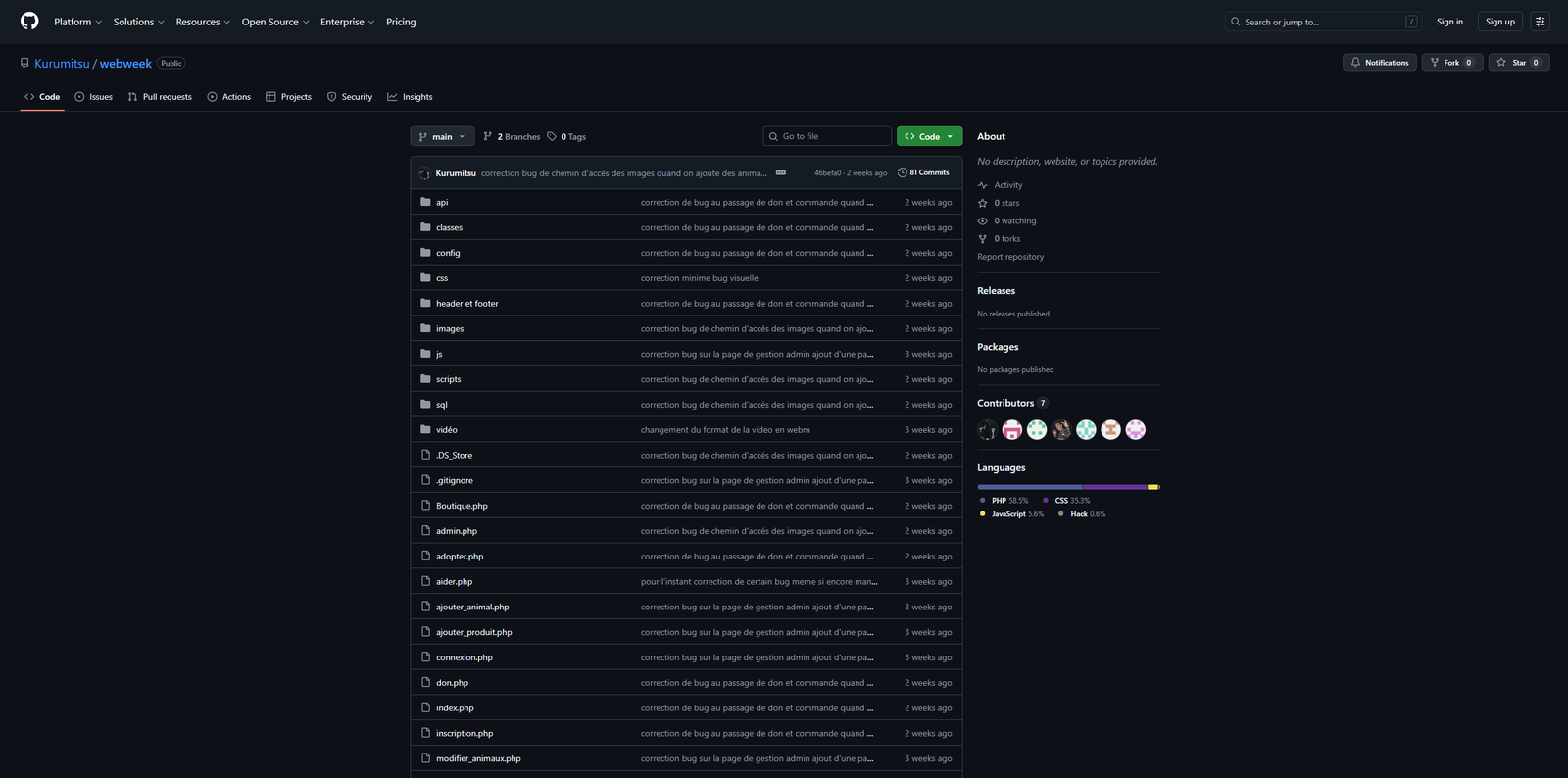Viewport: 1568px width, 778px height.
Task: Open the config folder
Action: 448,253
